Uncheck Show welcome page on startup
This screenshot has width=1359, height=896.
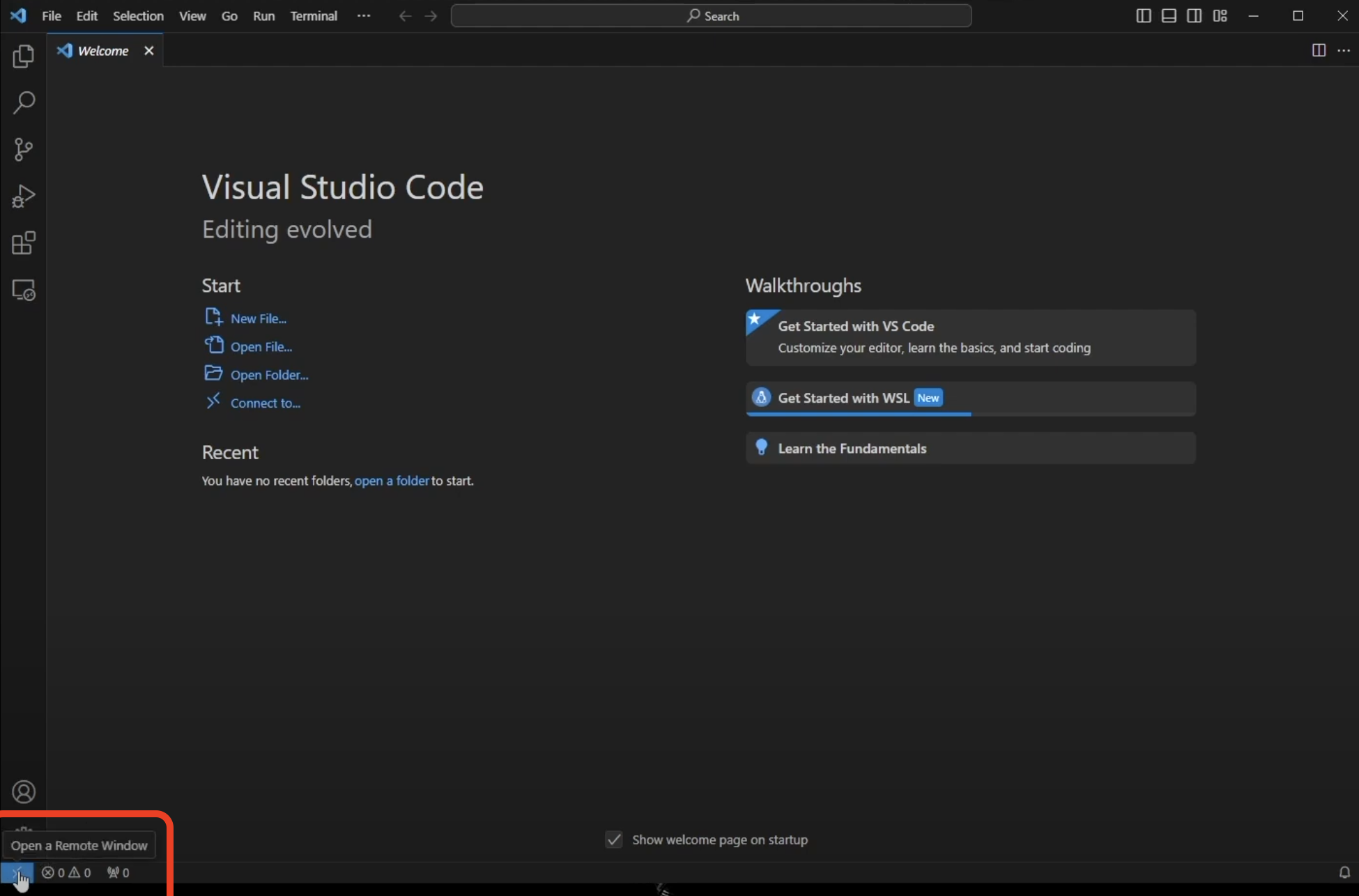pyautogui.click(x=614, y=840)
